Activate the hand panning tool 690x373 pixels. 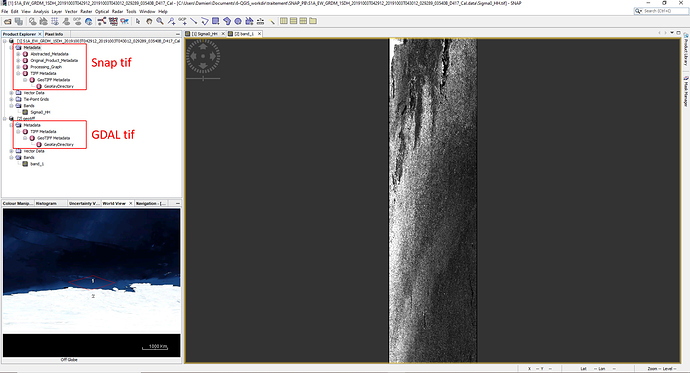click(x=149, y=21)
